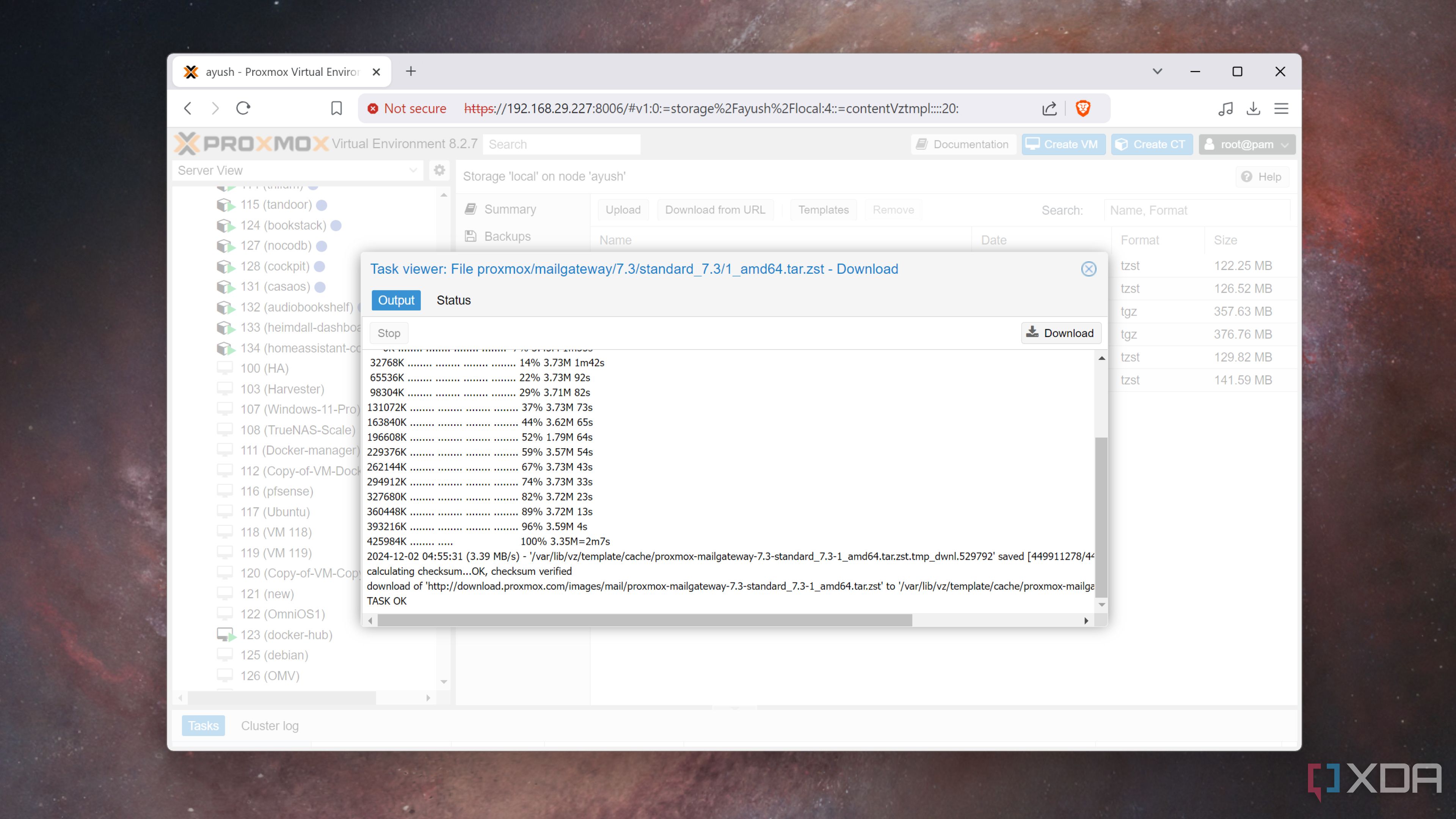The height and width of the screenshot is (819, 1456).
Task: Close the Proxmox browser tab
Action: (x=377, y=72)
